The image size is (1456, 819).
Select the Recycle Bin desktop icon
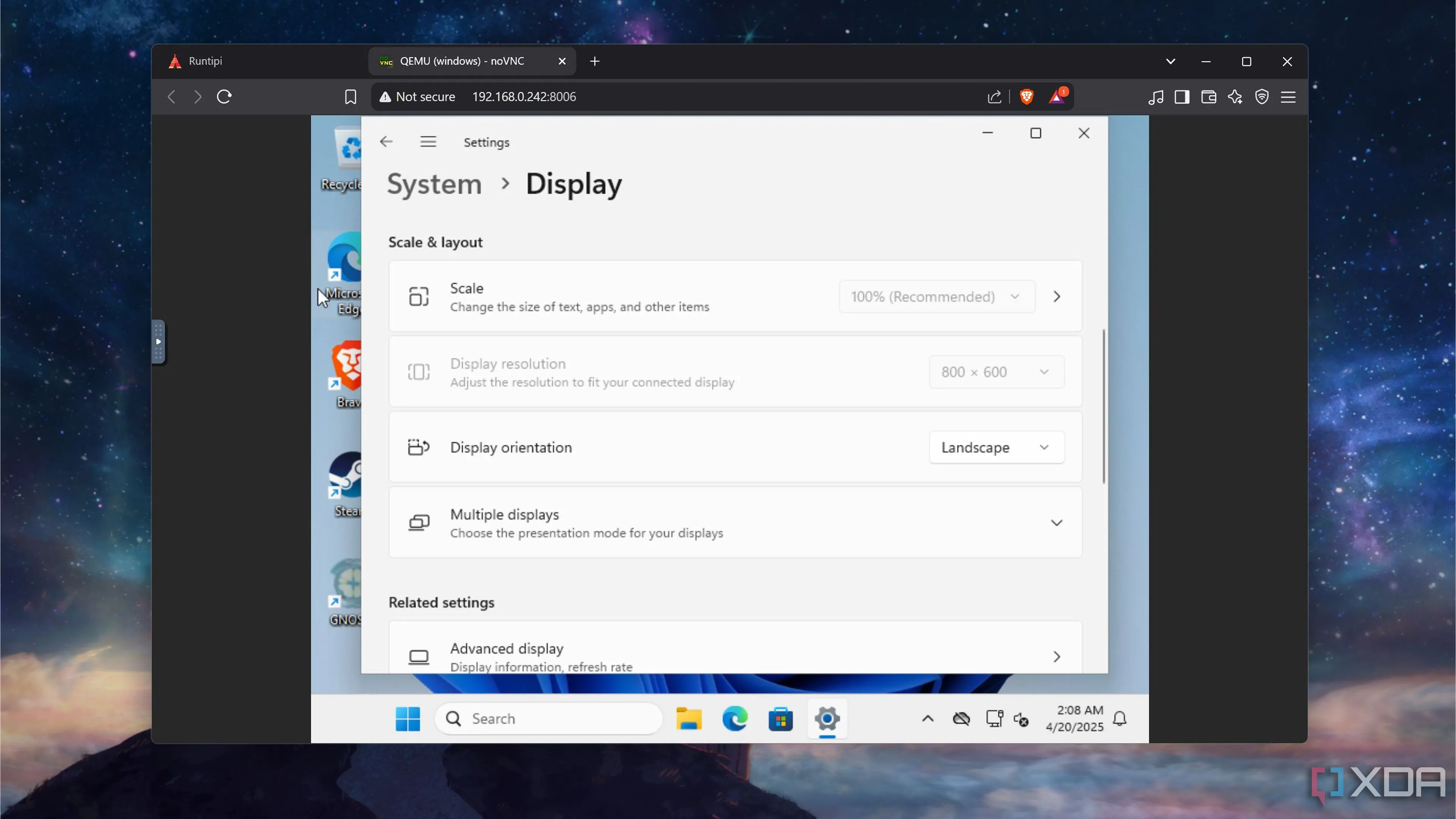click(343, 159)
